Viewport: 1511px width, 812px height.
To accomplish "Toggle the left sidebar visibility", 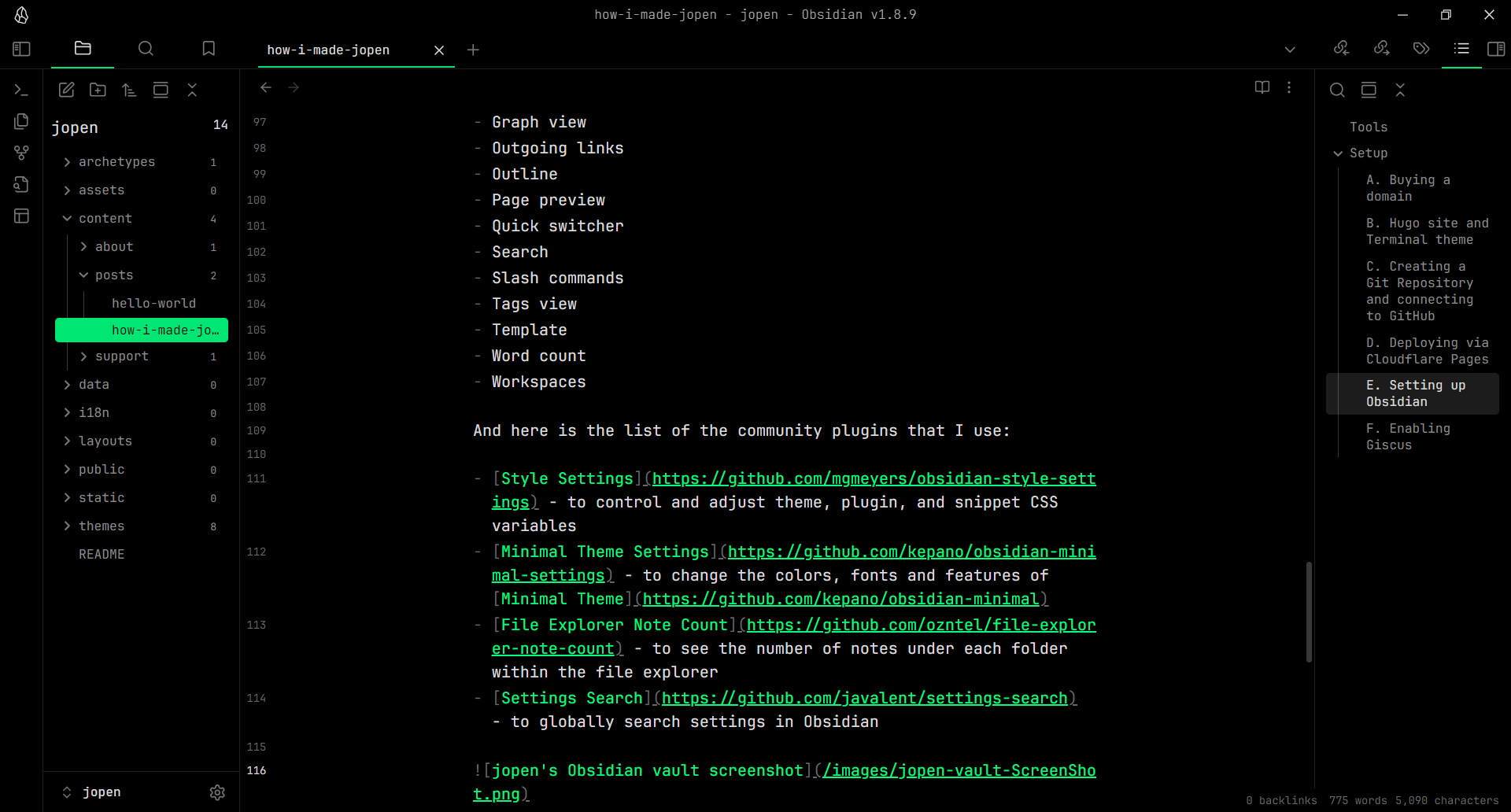I will click(21, 49).
